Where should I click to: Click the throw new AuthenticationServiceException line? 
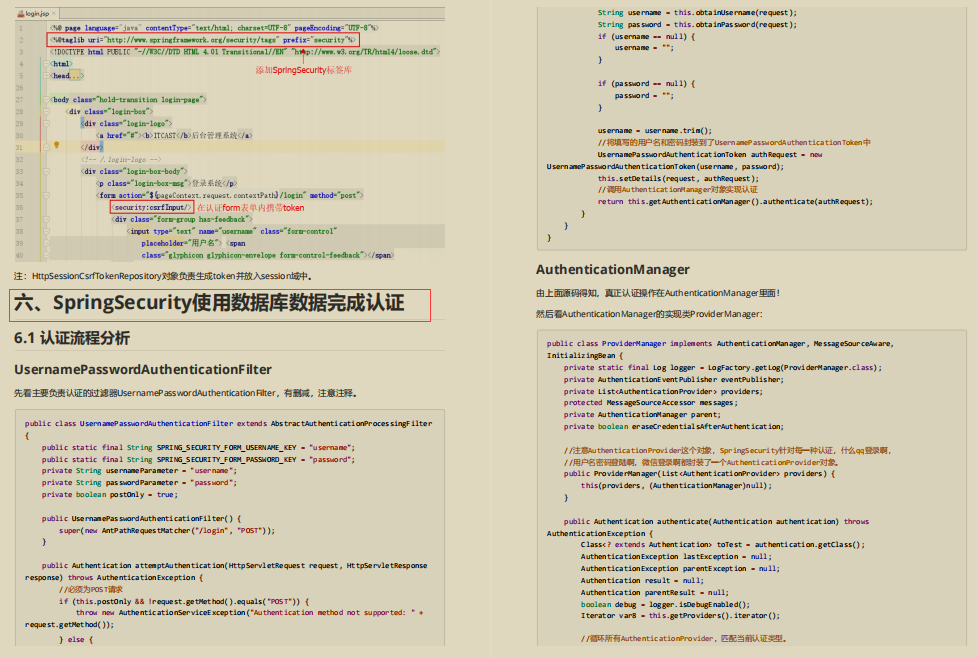coord(249,612)
